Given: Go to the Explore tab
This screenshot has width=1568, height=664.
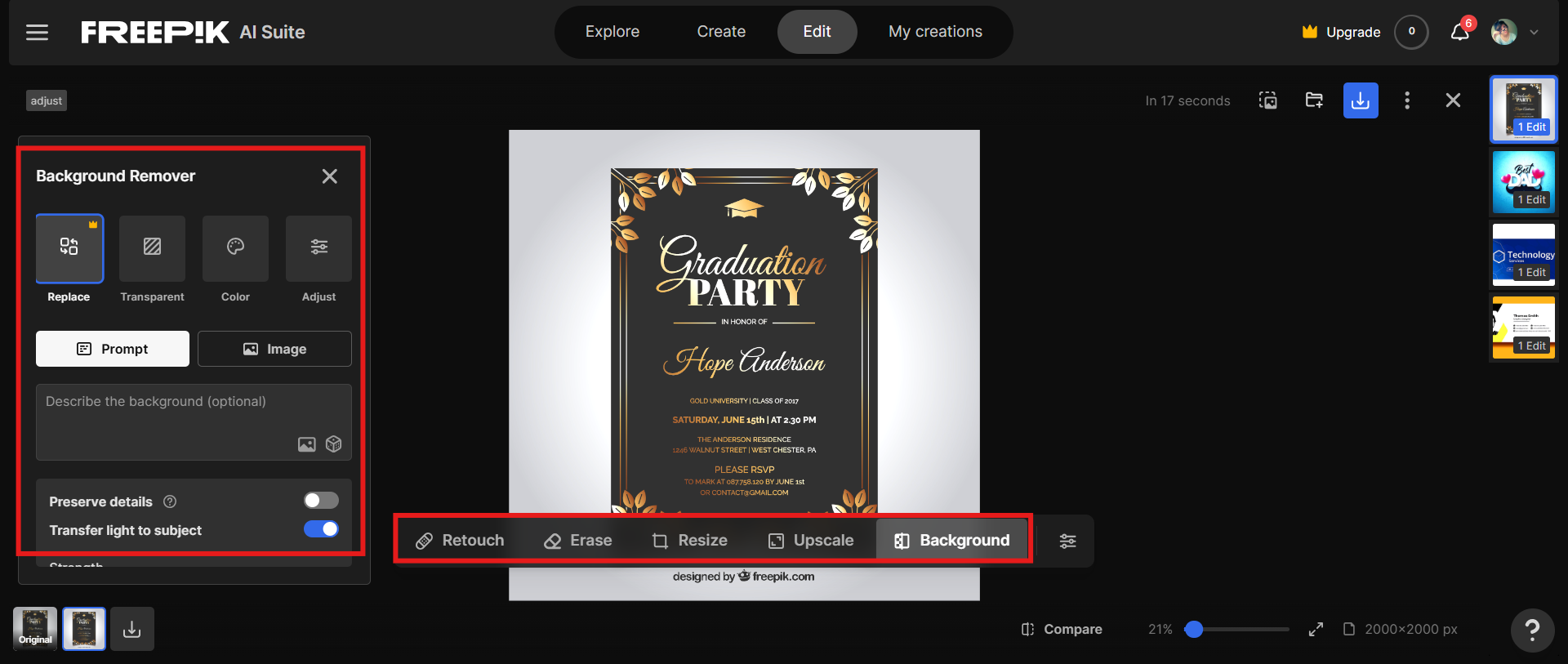Looking at the screenshot, I should click(612, 32).
